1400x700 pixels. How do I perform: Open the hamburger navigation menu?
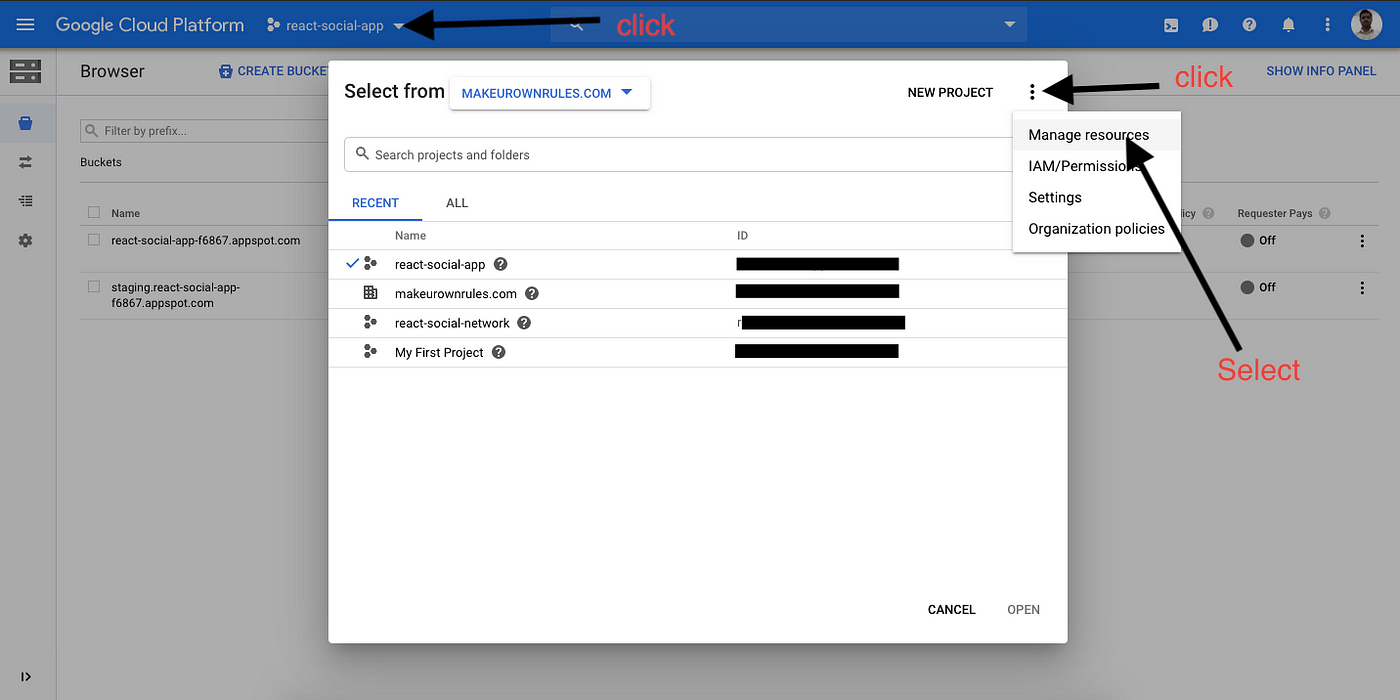pyautogui.click(x=25, y=25)
